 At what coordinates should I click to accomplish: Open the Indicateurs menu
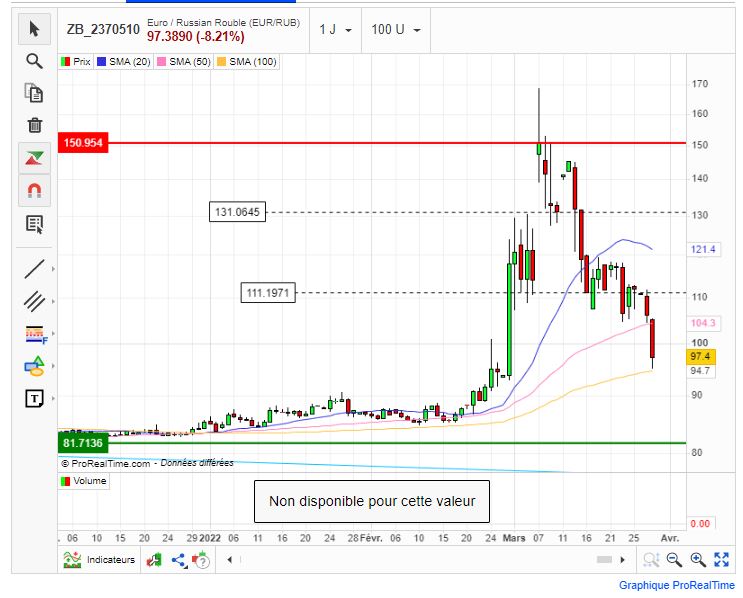[100, 560]
